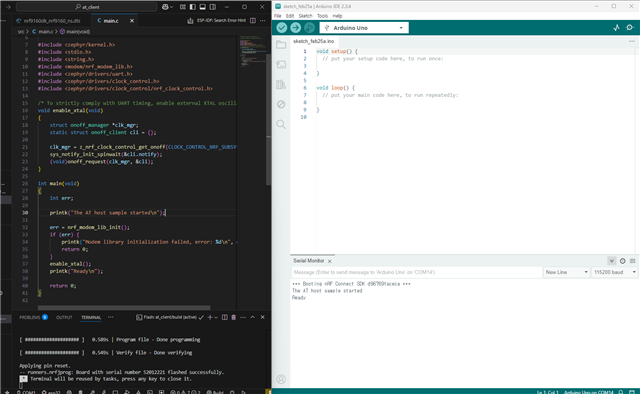Open the Debug sidebar icon in Arduino

(x=281, y=105)
